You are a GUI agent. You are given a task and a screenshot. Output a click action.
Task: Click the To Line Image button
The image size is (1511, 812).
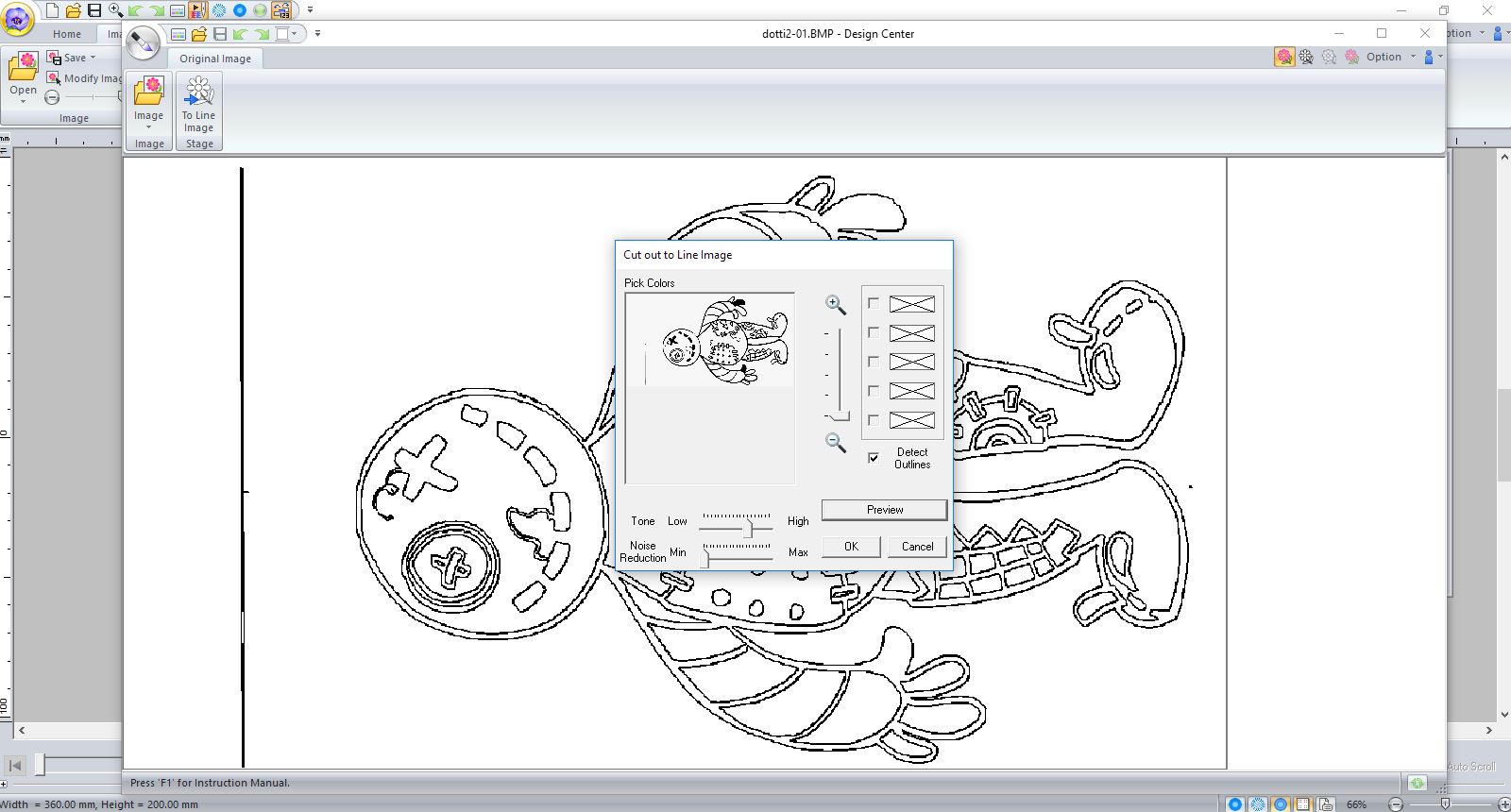pyautogui.click(x=199, y=105)
